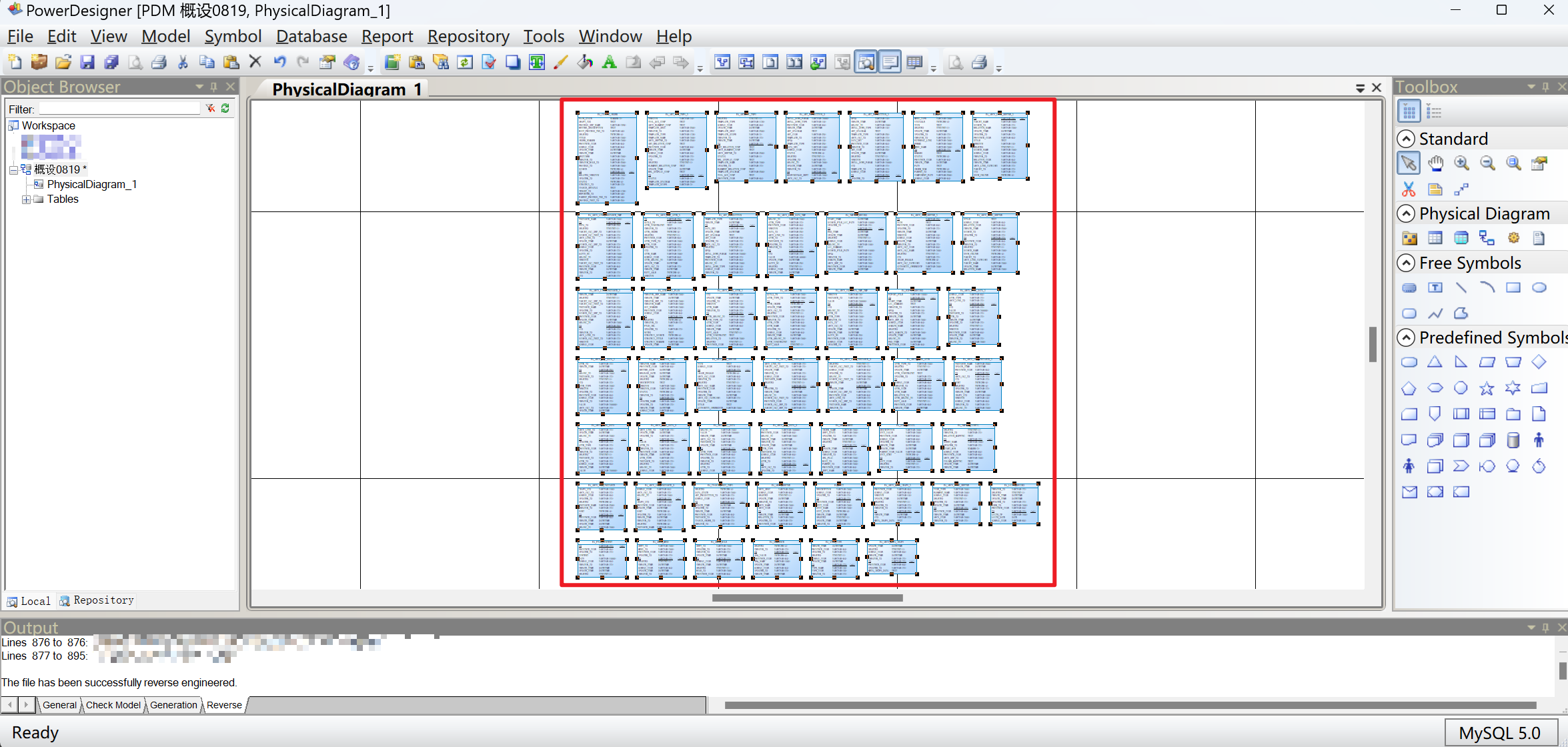The width and height of the screenshot is (1568, 747).
Task: Toggle the Output window toolbar button
Action: point(890,63)
